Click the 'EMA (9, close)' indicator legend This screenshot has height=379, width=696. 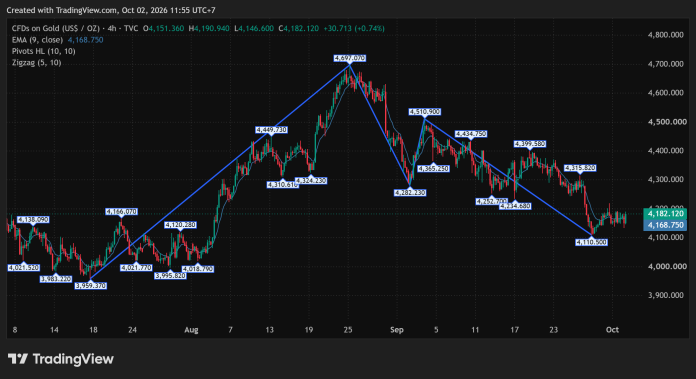click(x=37, y=40)
